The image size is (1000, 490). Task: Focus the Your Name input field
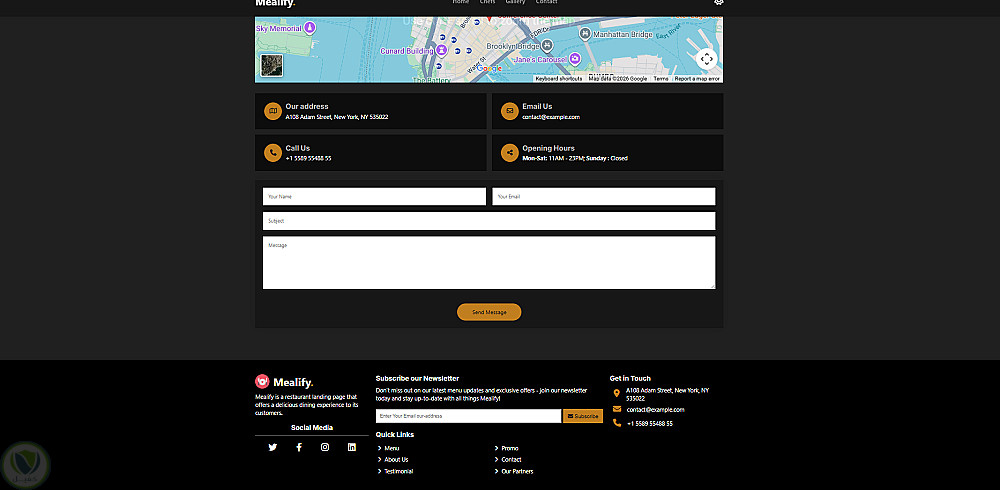(374, 197)
